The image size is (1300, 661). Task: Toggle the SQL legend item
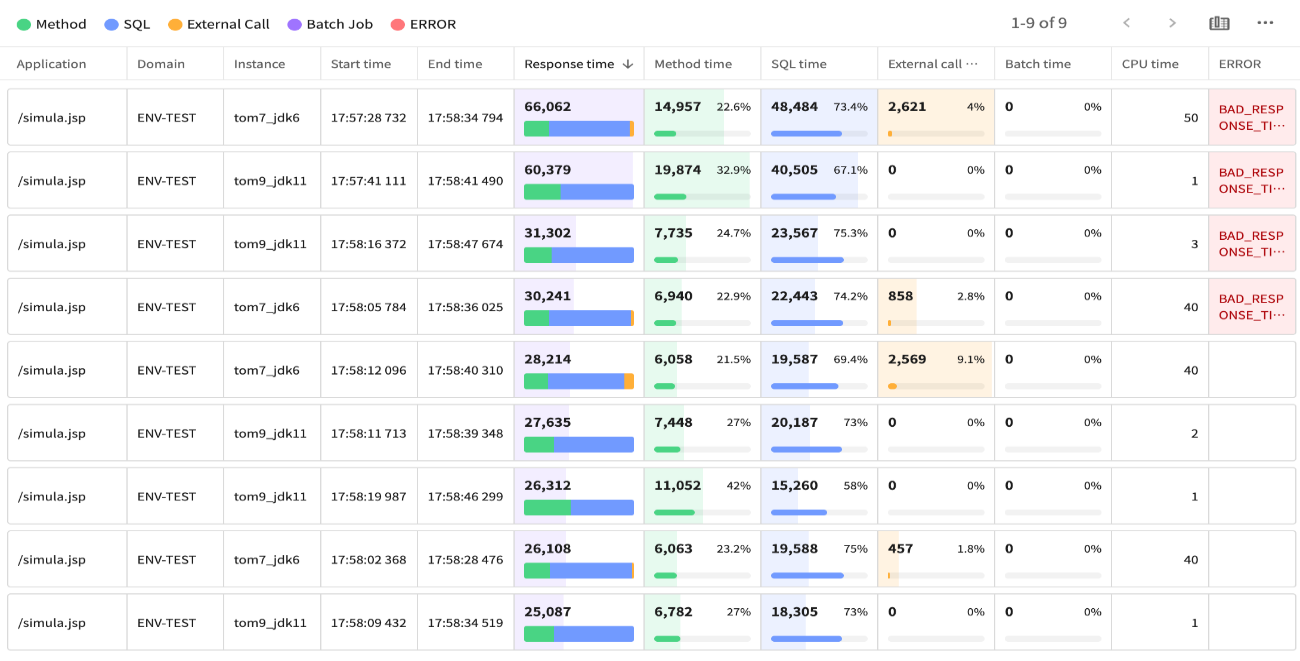[127, 24]
